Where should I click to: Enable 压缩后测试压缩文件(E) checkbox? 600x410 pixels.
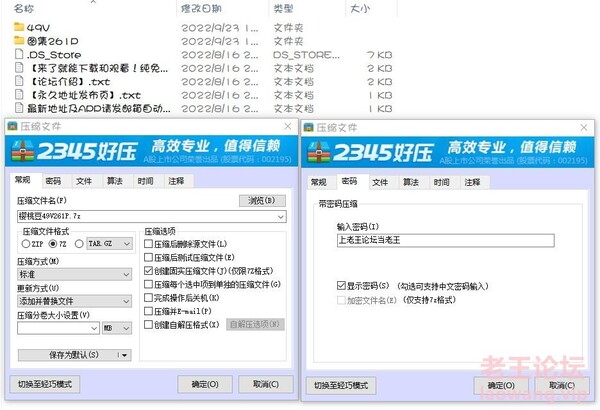(148, 257)
